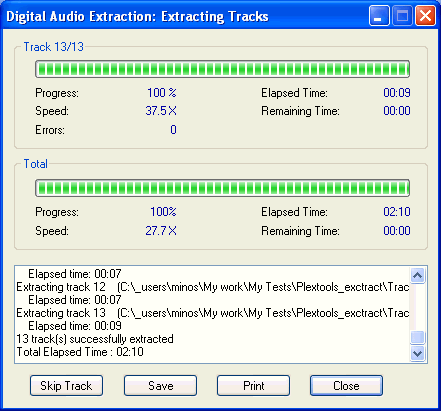Select the 'Extracting track 13' log line
The width and height of the screenshot is (441, 411).
(212, 313)
